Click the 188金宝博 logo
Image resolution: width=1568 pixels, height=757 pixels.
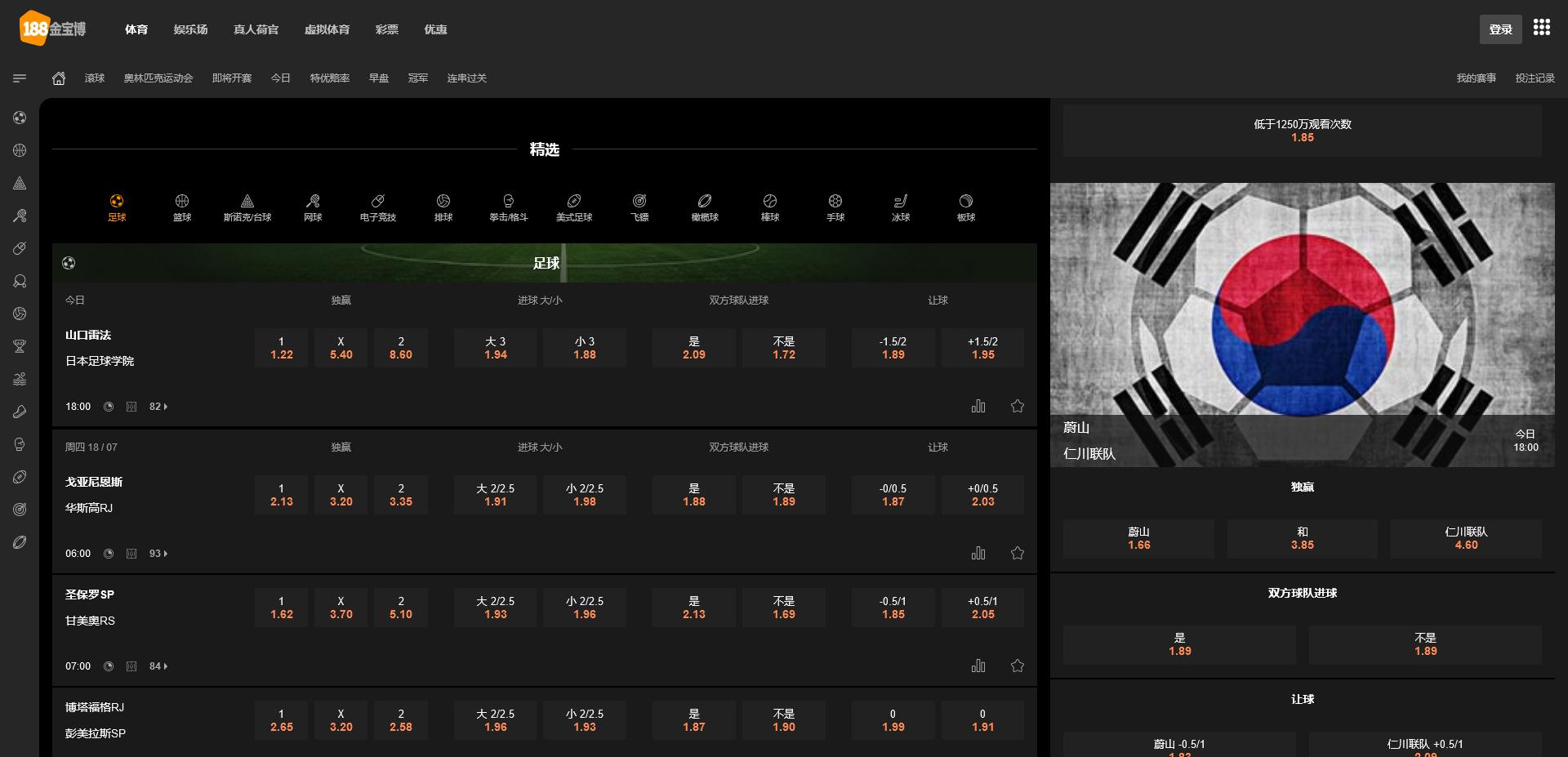53,29
